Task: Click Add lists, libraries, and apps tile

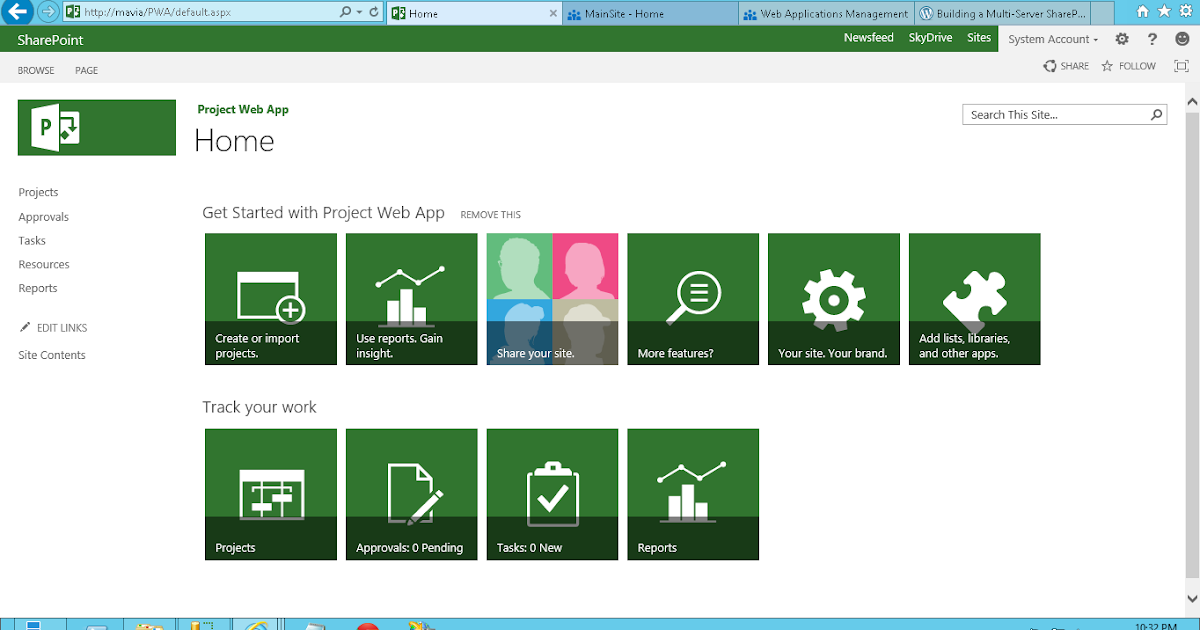Action: (975, 299)
